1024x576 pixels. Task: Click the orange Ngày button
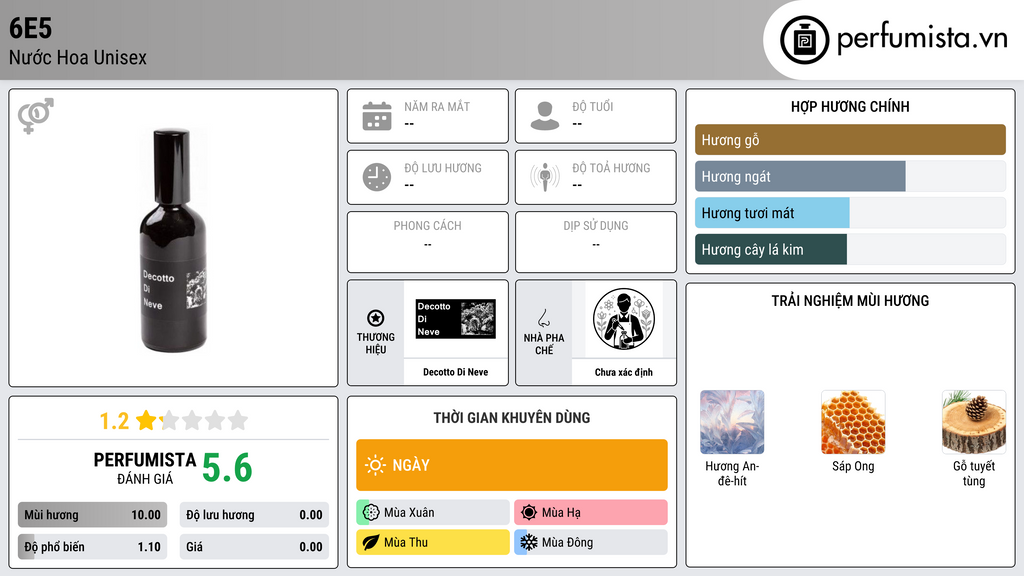pyautogui.click(x=512, y=465)
